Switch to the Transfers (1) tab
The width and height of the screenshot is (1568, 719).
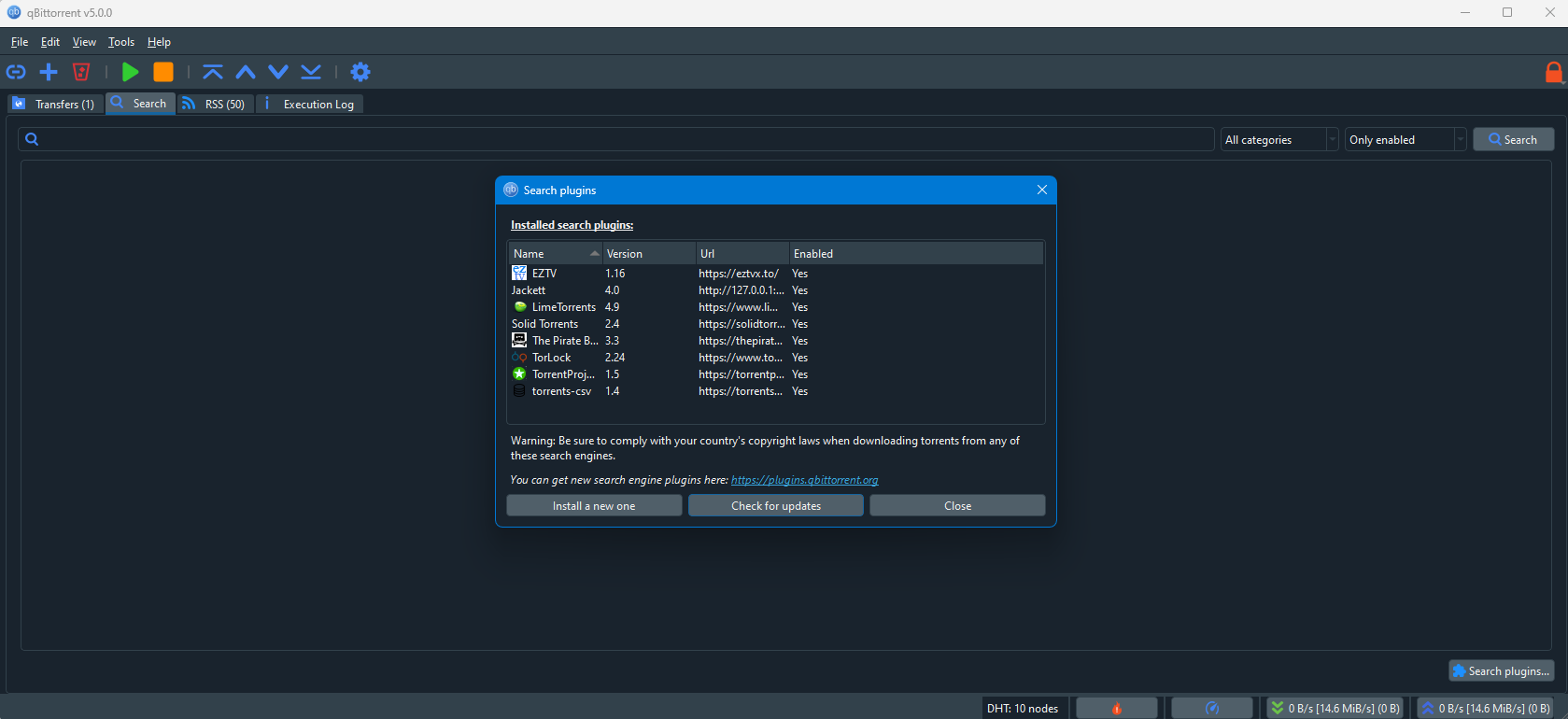pos(54,104)
